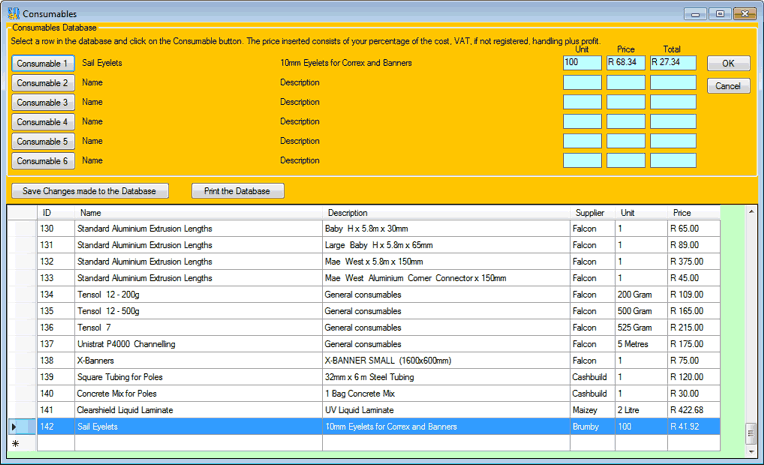
Task: Click the Price field showing R 68.34
Action: point(625,63)
